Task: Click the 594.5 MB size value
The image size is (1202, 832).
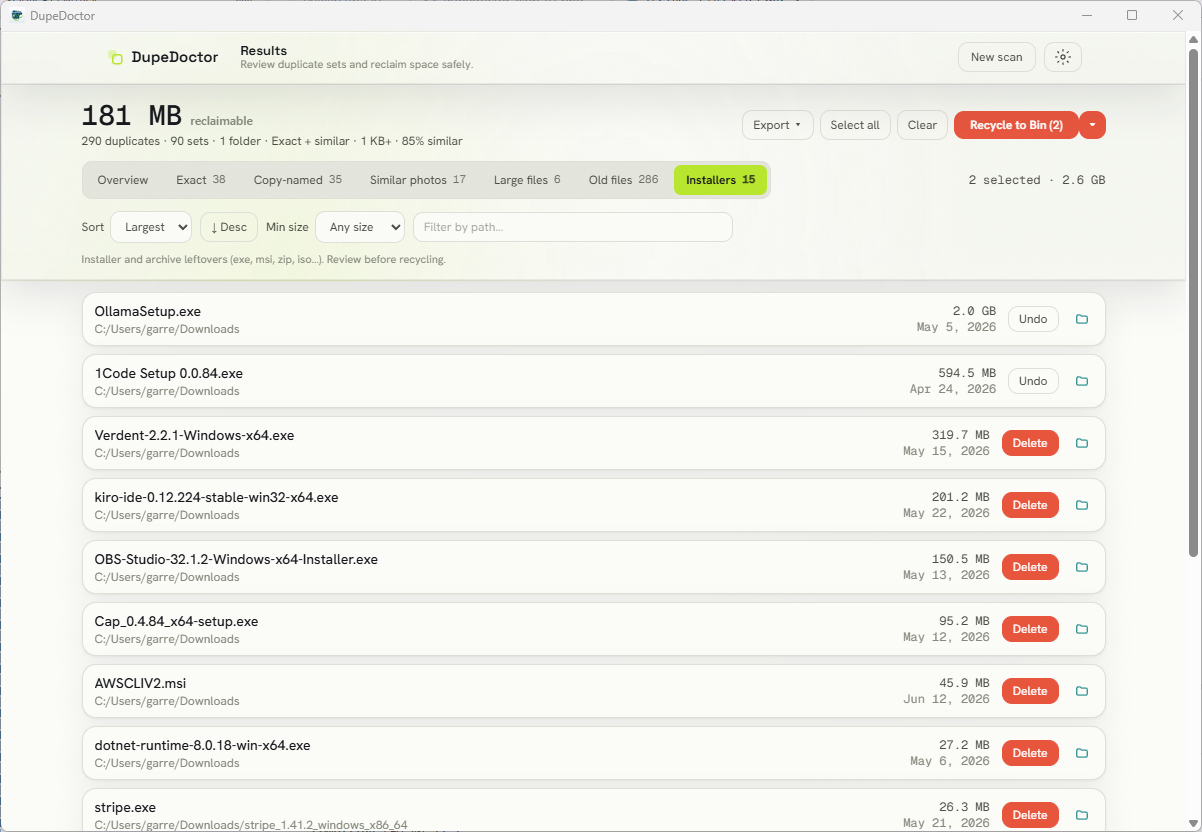Action: click(x=967, y=373)
